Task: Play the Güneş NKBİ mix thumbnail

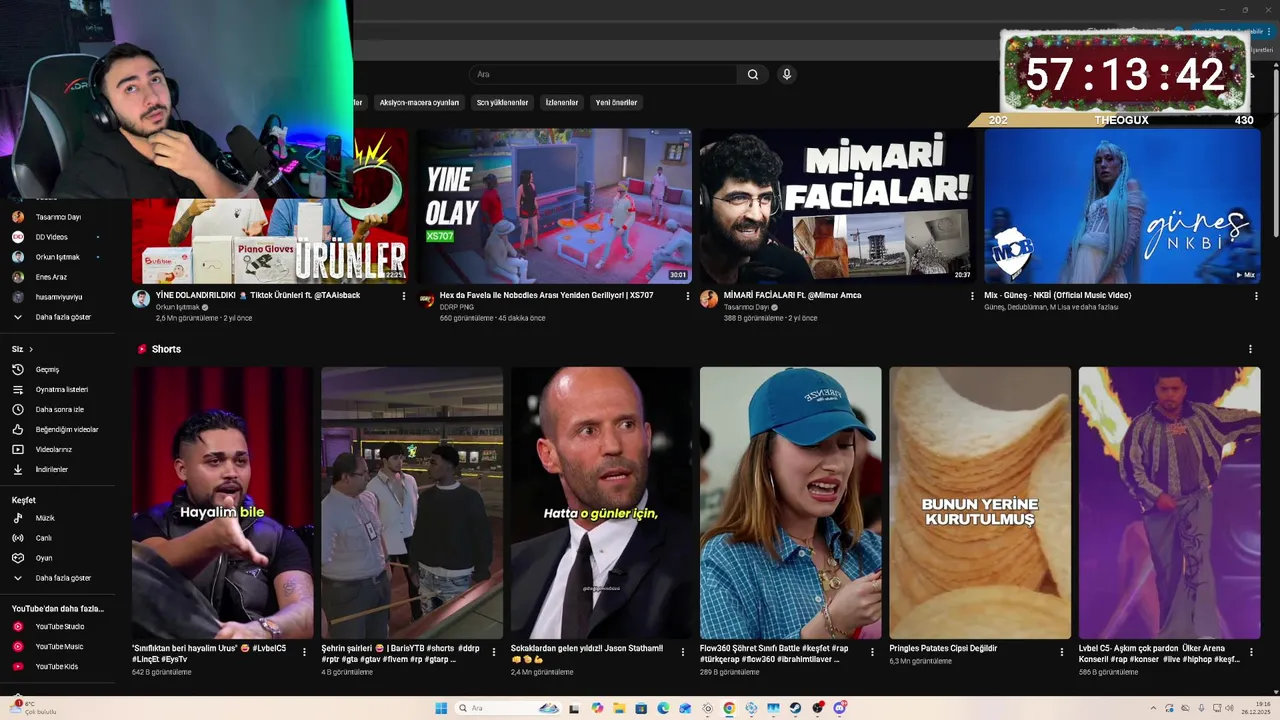Action: (x=1122, y=206)
